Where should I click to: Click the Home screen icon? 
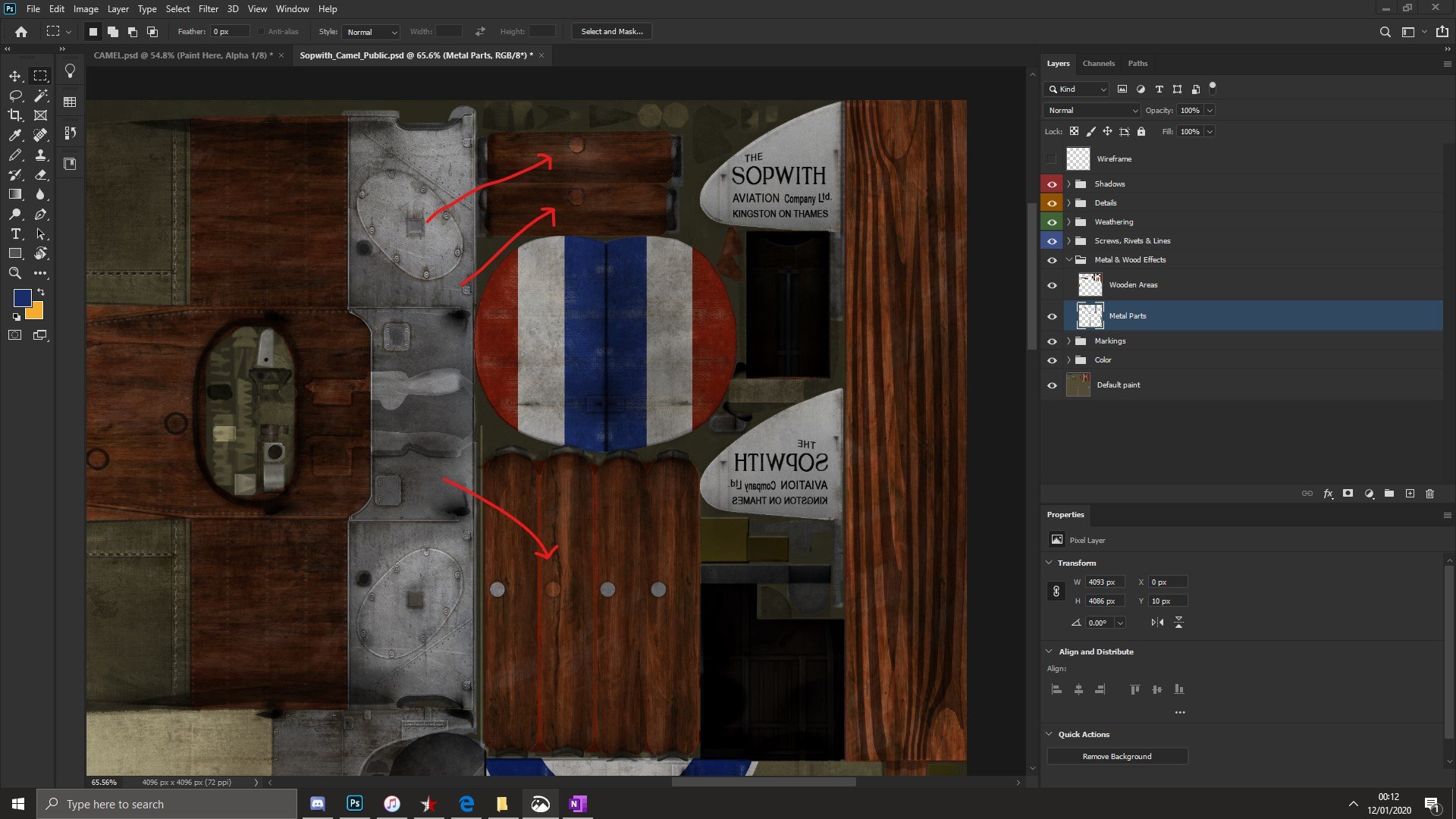[21, 32]
